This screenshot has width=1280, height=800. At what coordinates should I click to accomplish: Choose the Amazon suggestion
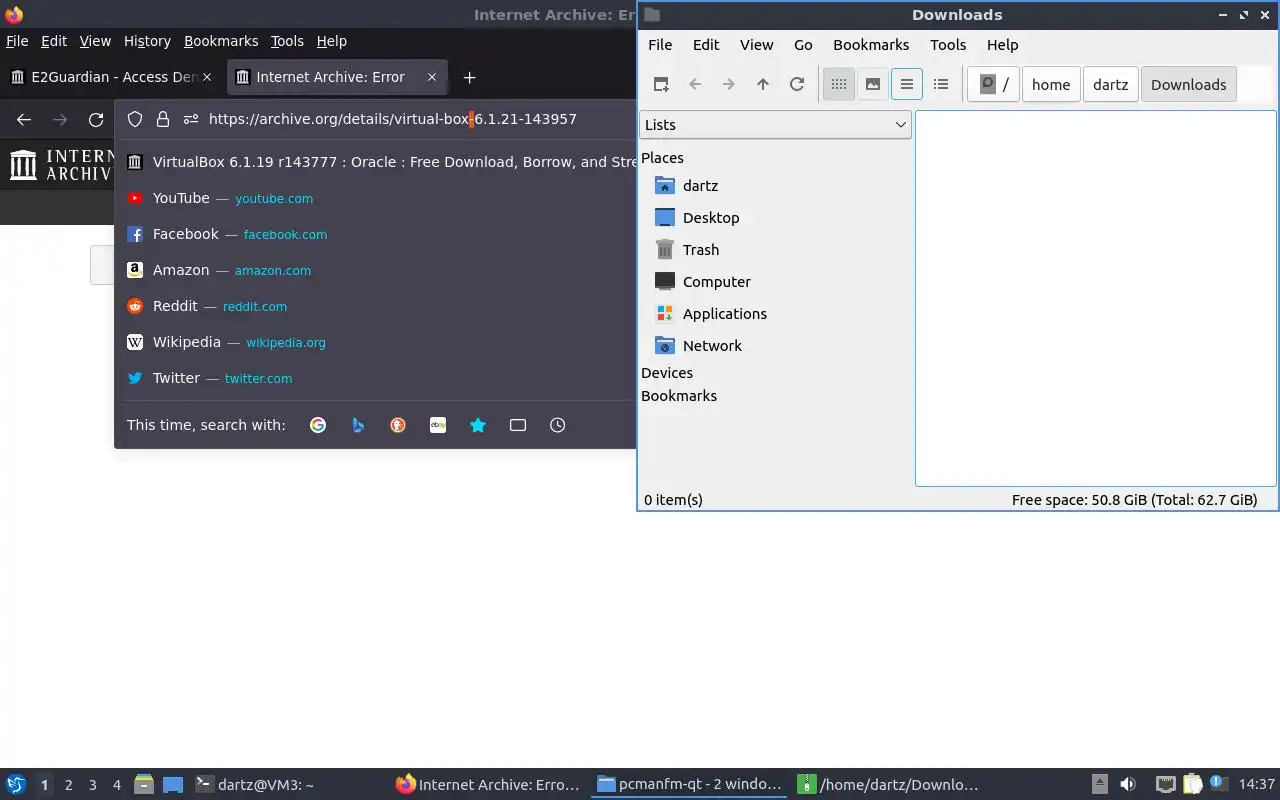point(376,270)
